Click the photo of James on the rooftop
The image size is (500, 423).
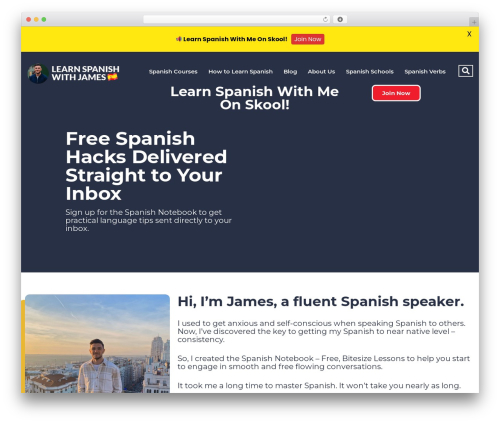tap(97, 343)
